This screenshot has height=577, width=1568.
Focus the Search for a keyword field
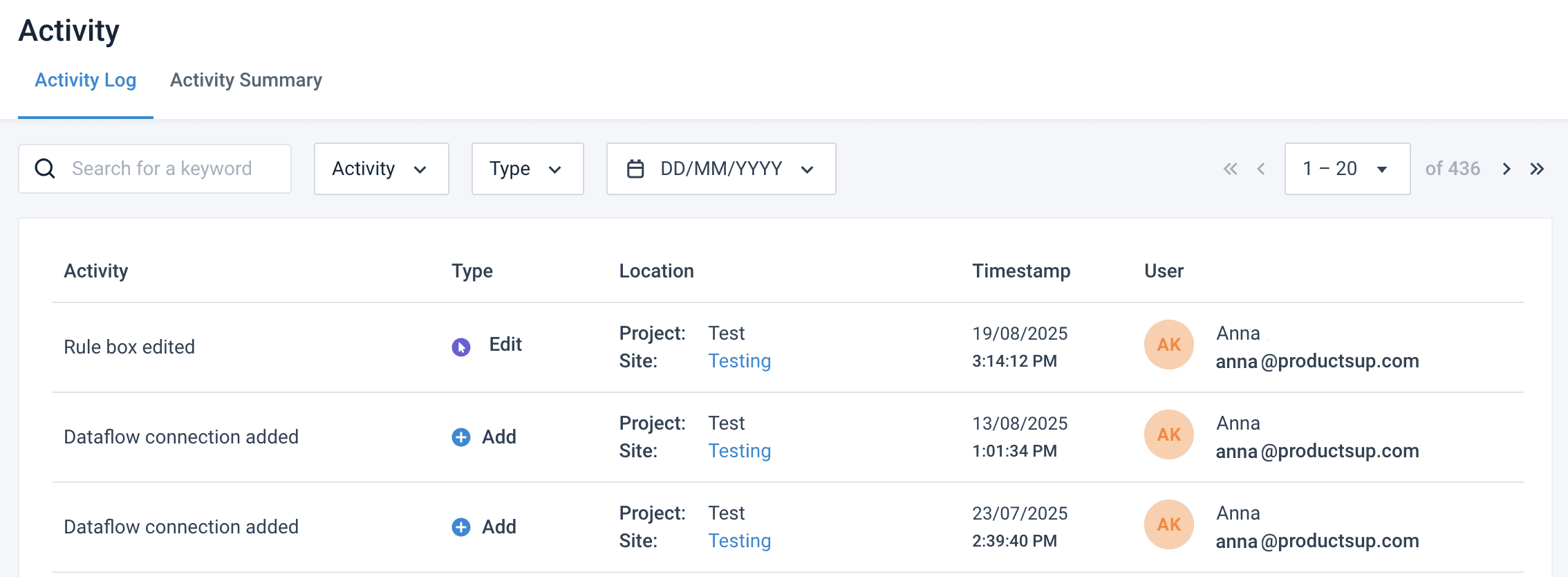point(166,169)
